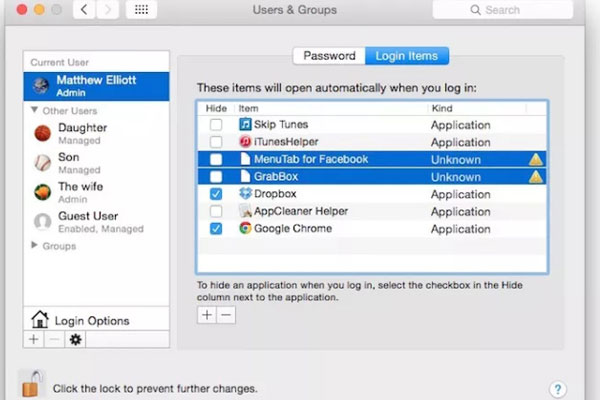Expand the Groups disclosure triangle
This screenshot has height=400, width=600.
34,245
